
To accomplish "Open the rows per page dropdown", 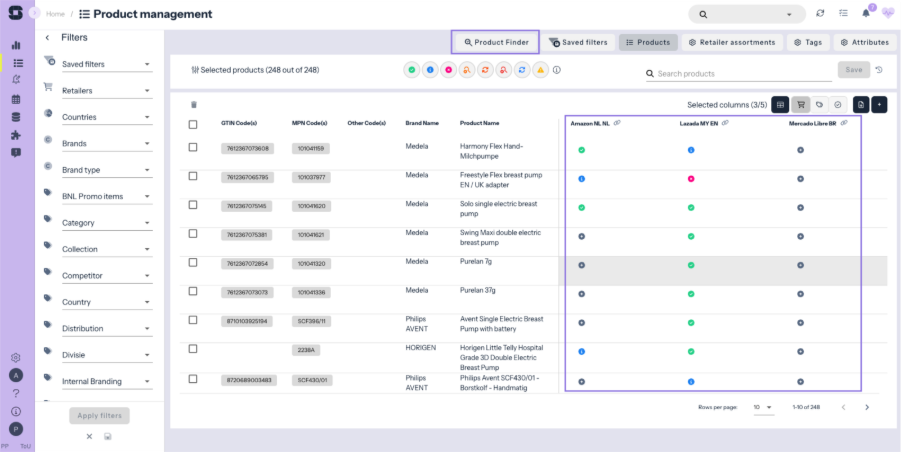I will click(x=762, y=407).
